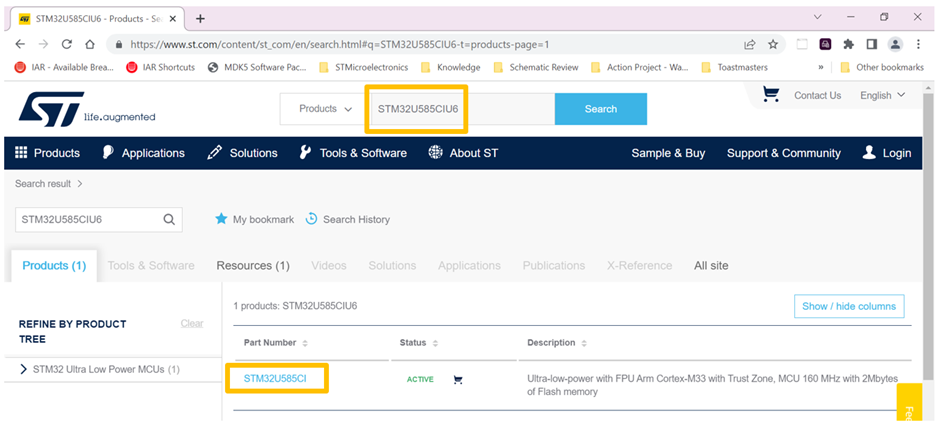Screen dimensions: 940x427
Task: Open the Products category dropdown beside search
Action: [326, 109]
